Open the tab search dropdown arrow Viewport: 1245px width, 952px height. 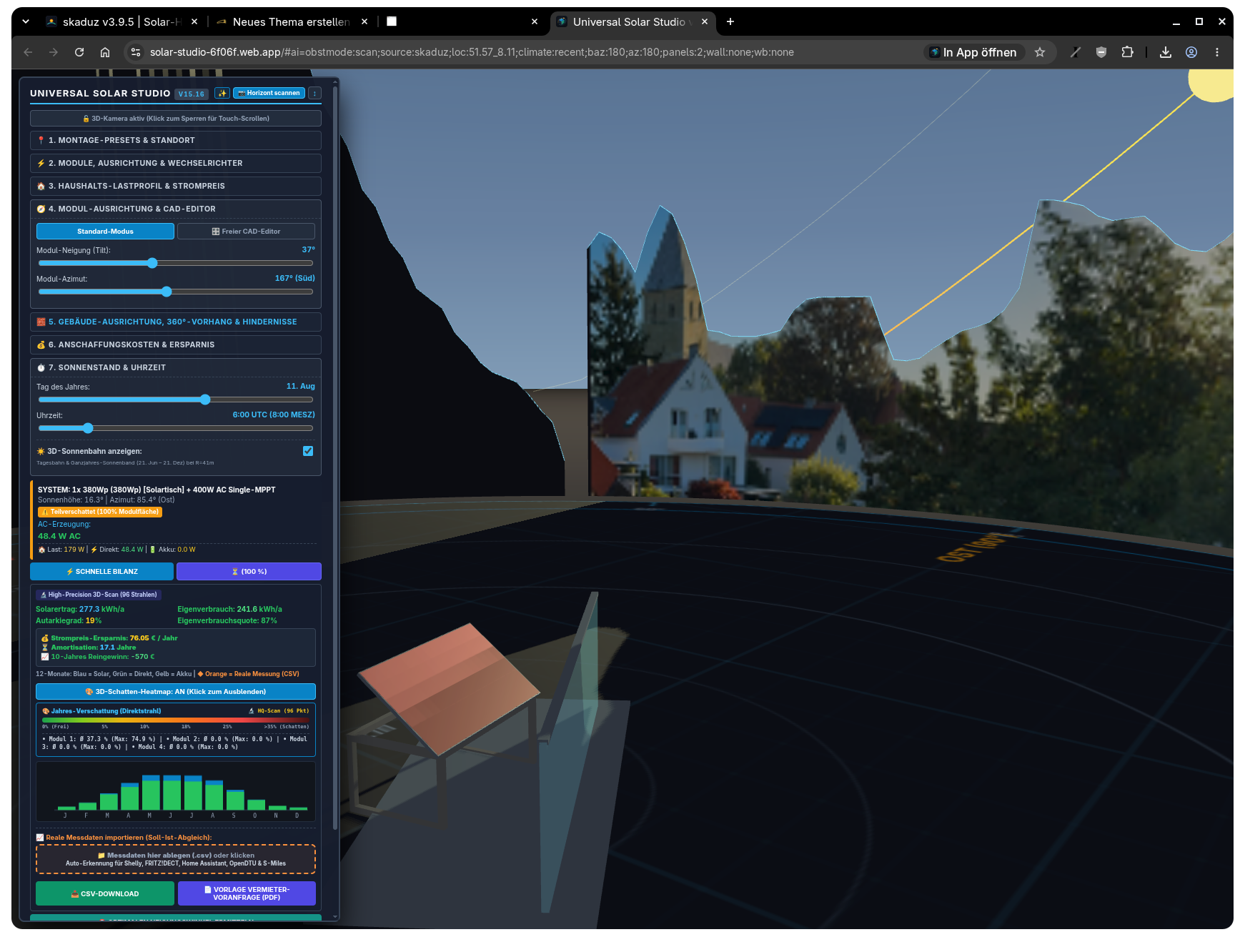click(26, 22)
